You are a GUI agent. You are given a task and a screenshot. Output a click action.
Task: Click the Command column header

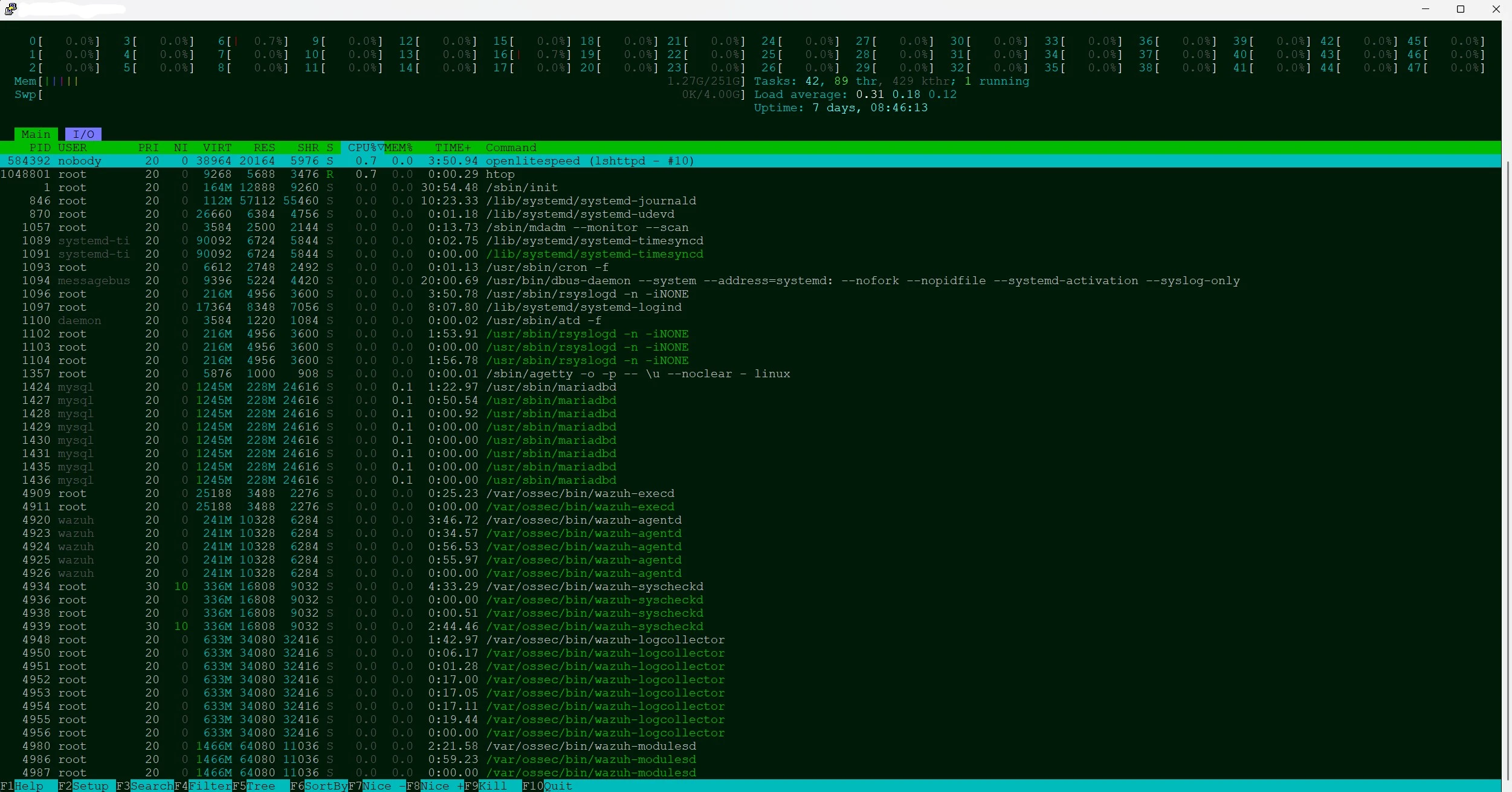point(511,148)
